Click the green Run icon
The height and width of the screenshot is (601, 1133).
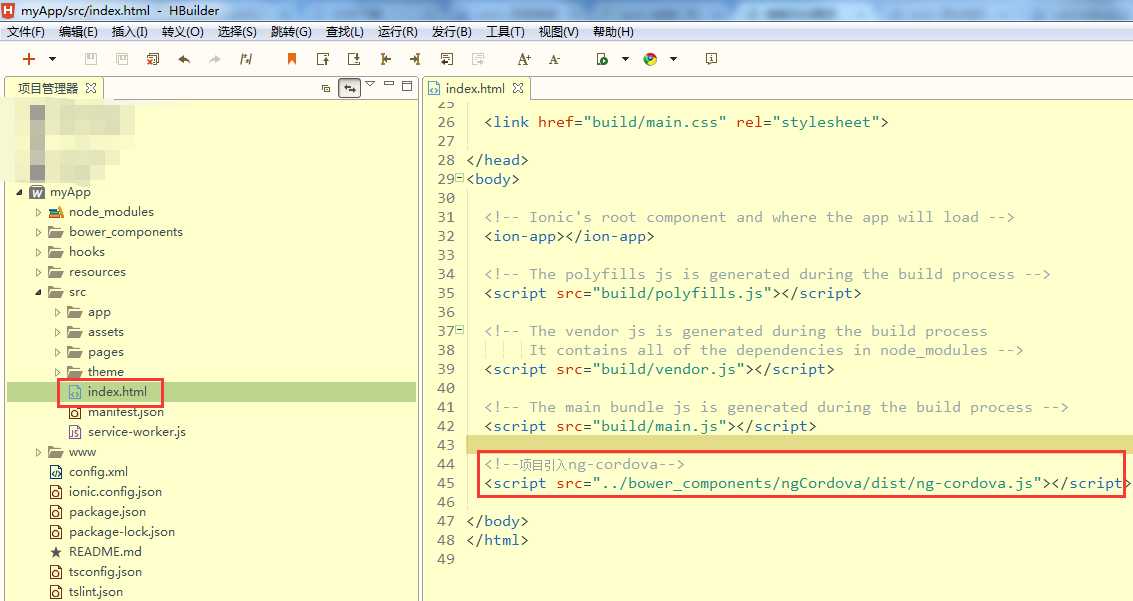coord(602,59)
